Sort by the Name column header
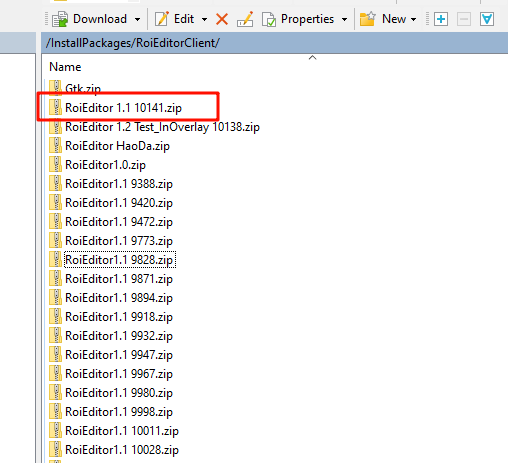Image resolution: width=508 pixels, height=463 pixels. point(65,67)
